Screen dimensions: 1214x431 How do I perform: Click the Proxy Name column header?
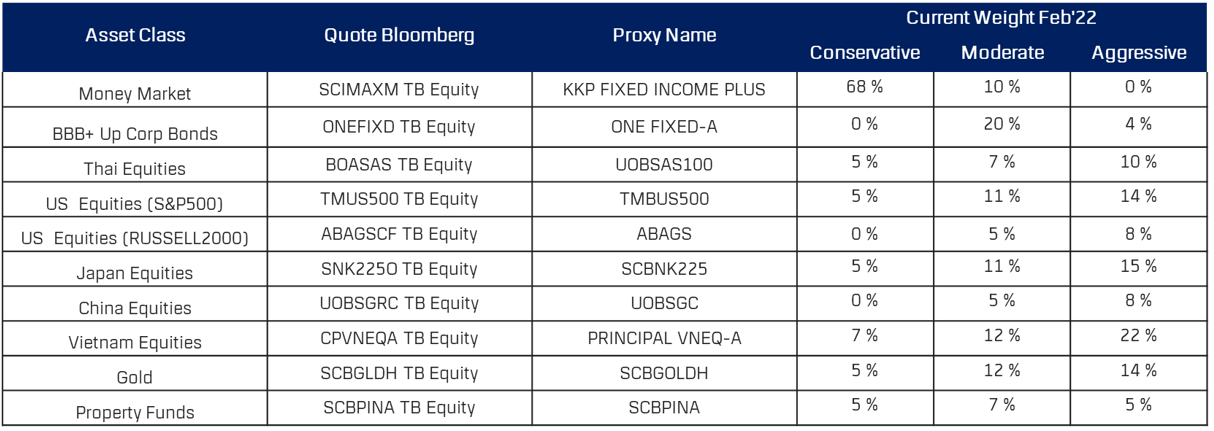(664, 36)
